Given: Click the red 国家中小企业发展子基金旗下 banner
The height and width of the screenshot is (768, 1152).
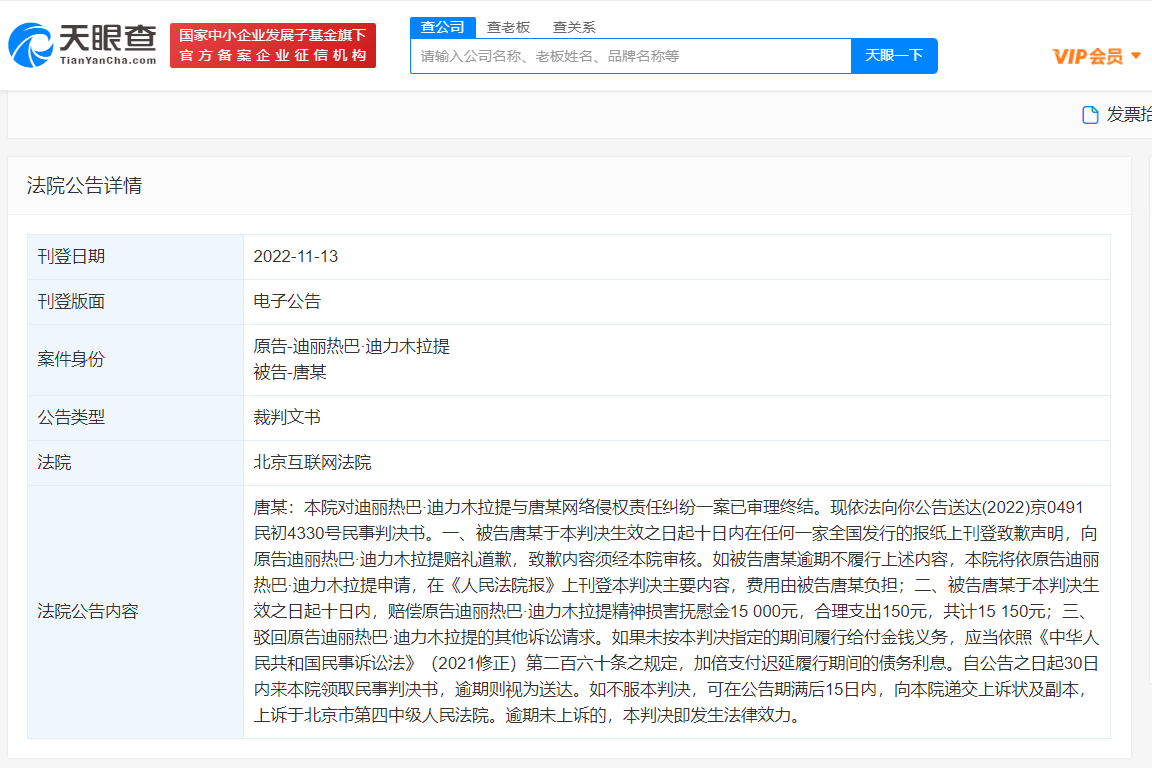Looking at the screenshot, I should pyautogui.click(x=273, y=46).
